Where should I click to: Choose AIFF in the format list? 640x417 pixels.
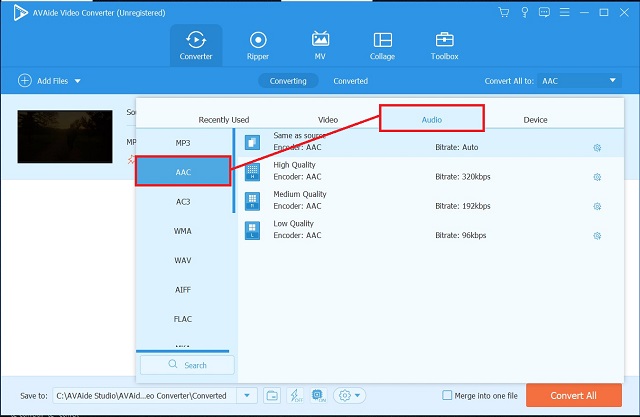[183, 289]
